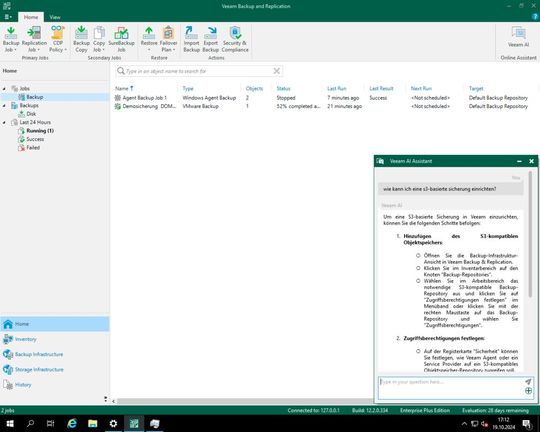540x432 pixels.
Task: Open File Explorer from taskbar
Action: coord(92,423)
